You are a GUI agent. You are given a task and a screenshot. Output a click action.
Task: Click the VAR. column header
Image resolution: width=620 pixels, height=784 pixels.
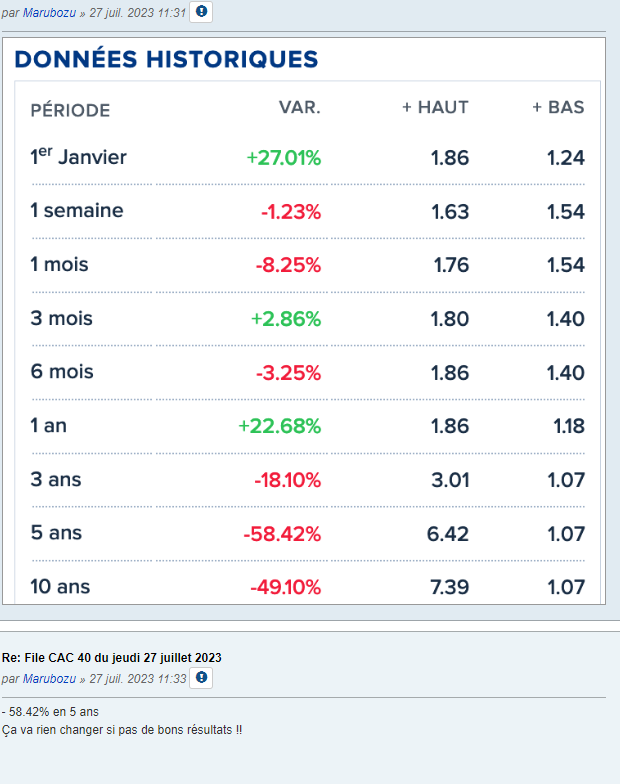(x=299, y=108)
